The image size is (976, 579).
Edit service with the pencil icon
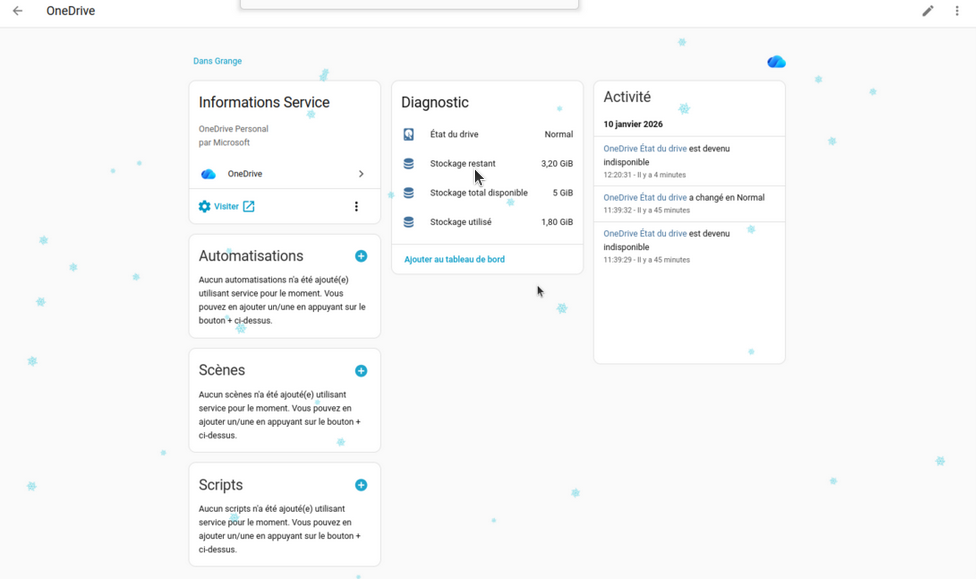(927, 11)
